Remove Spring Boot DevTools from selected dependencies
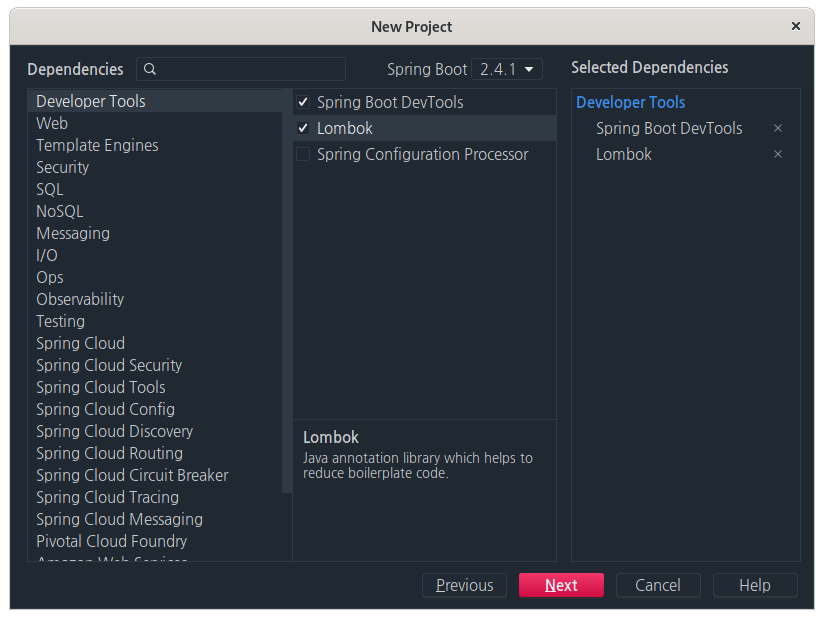824x619 pixels. pyautogui.click(x=778, y=128)
